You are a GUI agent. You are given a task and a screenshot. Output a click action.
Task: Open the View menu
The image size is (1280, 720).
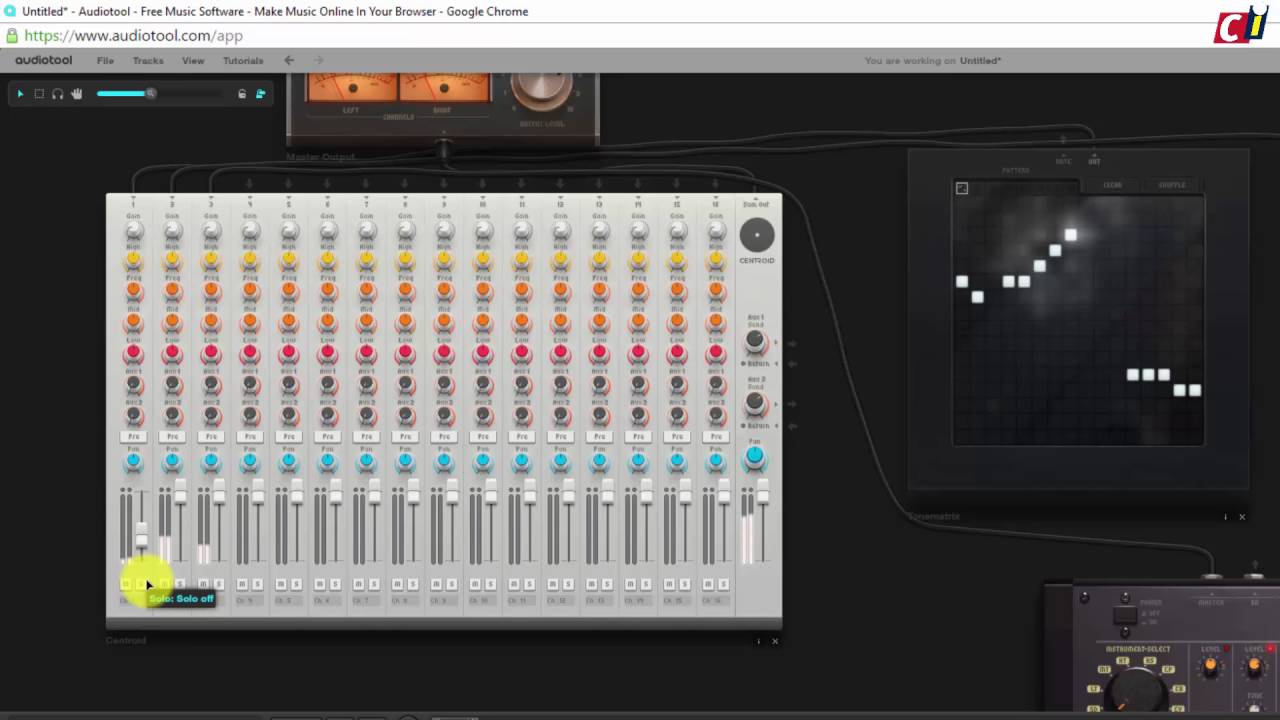click(x=193, y=61)
